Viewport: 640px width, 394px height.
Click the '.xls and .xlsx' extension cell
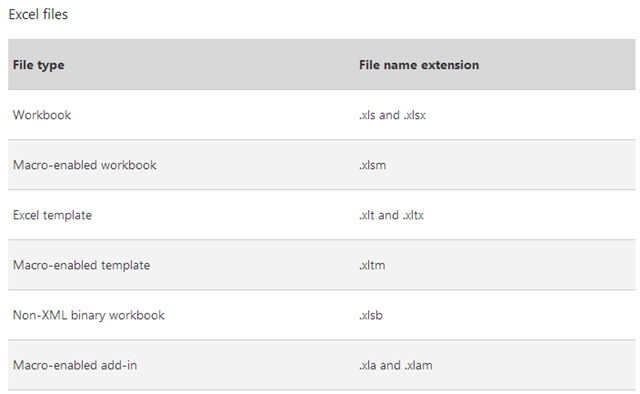(x=392, y=115)
